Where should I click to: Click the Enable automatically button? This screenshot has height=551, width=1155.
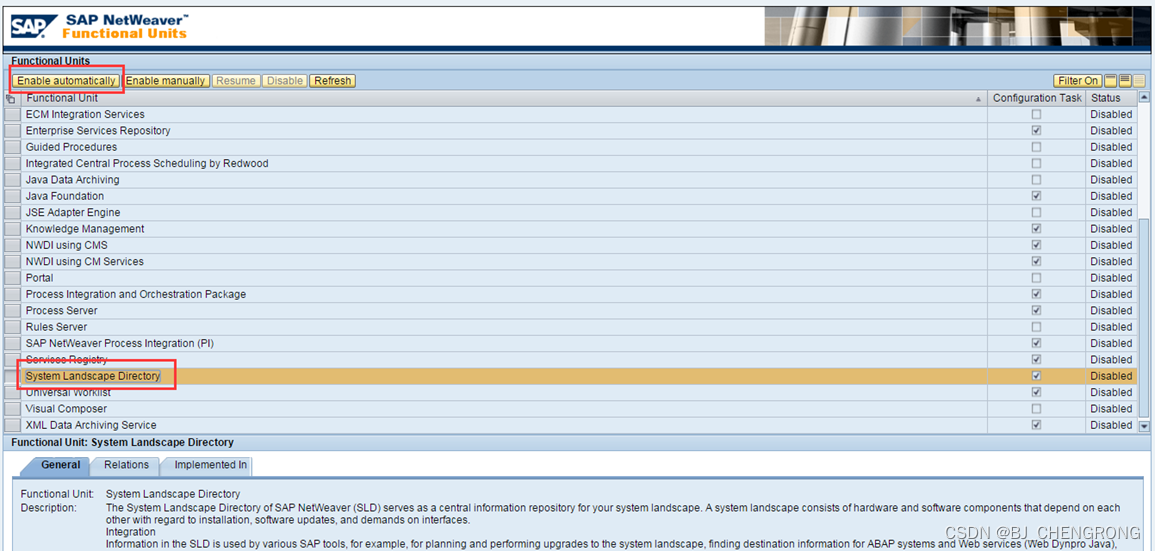click(x=66, y=81)
